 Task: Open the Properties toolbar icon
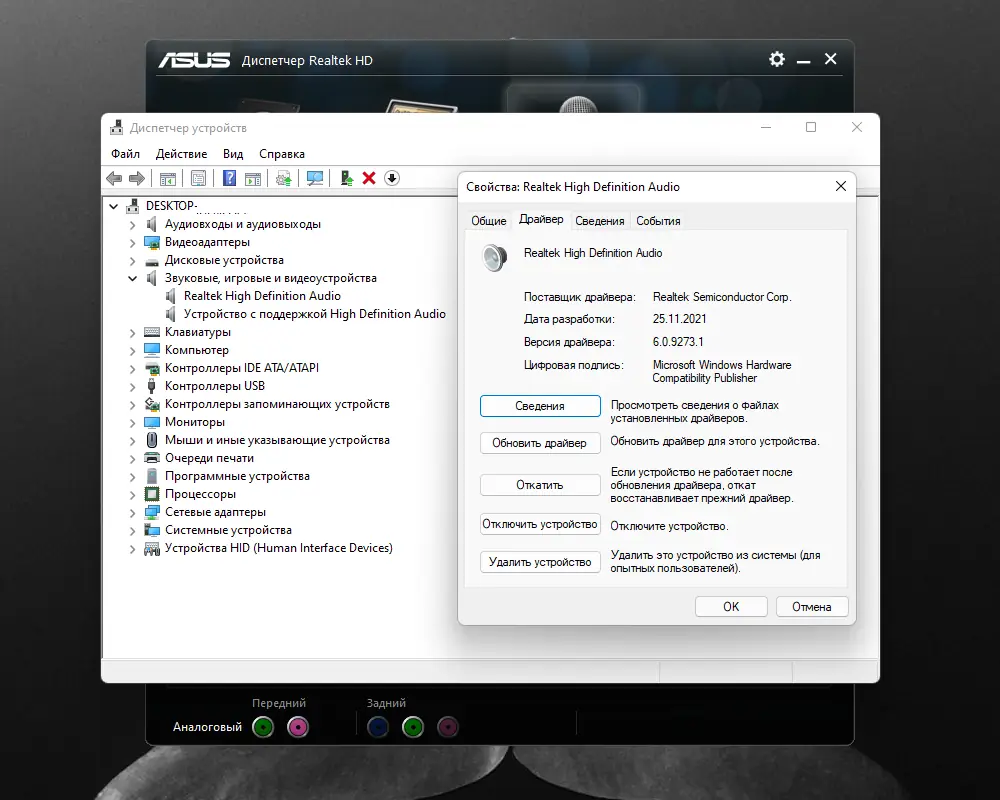198,179
